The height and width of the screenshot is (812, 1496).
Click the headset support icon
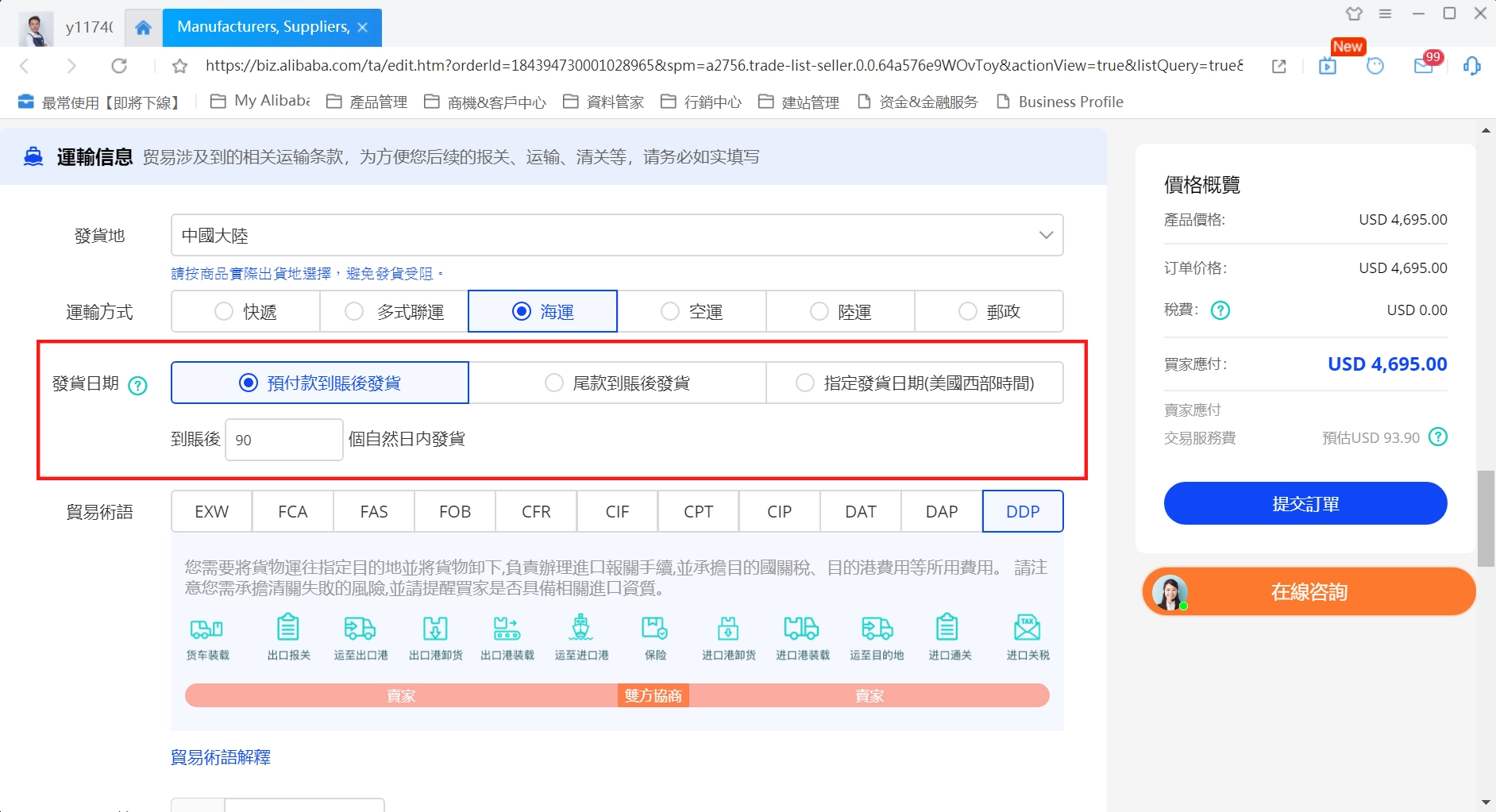1471,66
